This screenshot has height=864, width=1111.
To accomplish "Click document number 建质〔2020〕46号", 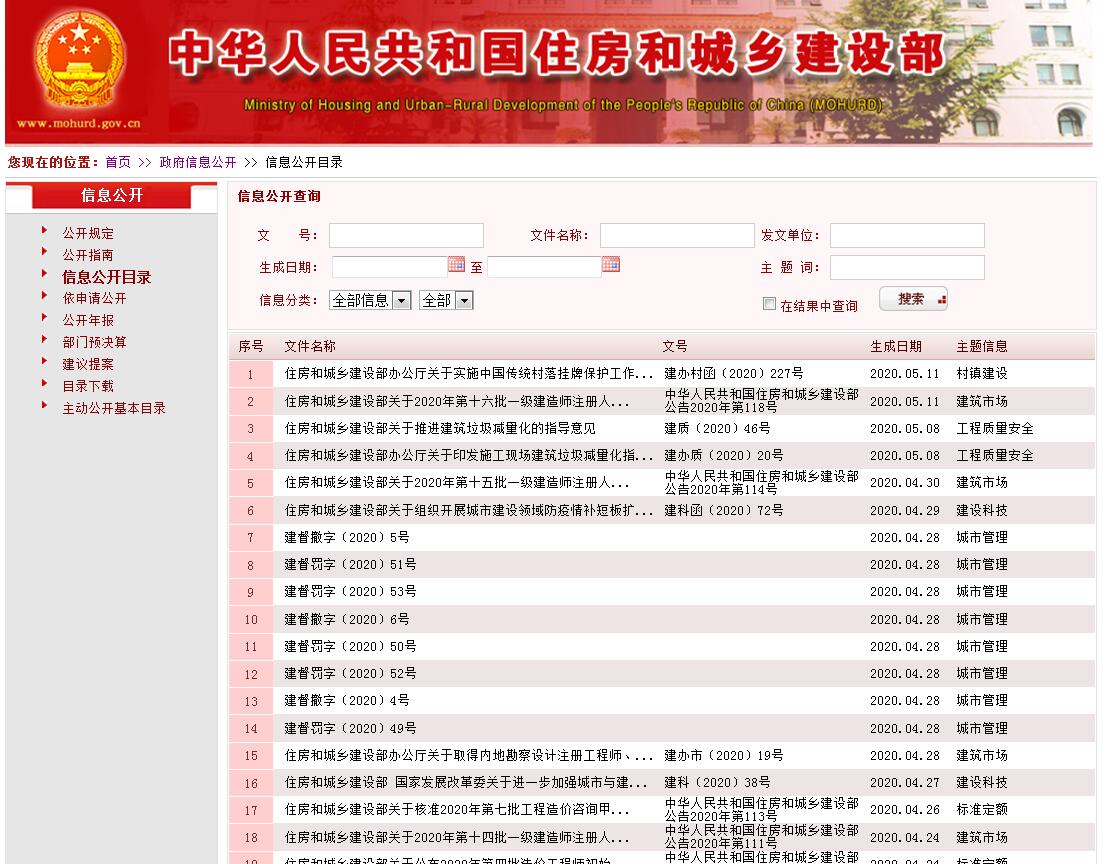I will pyautogui.click(x=717, y=429).
